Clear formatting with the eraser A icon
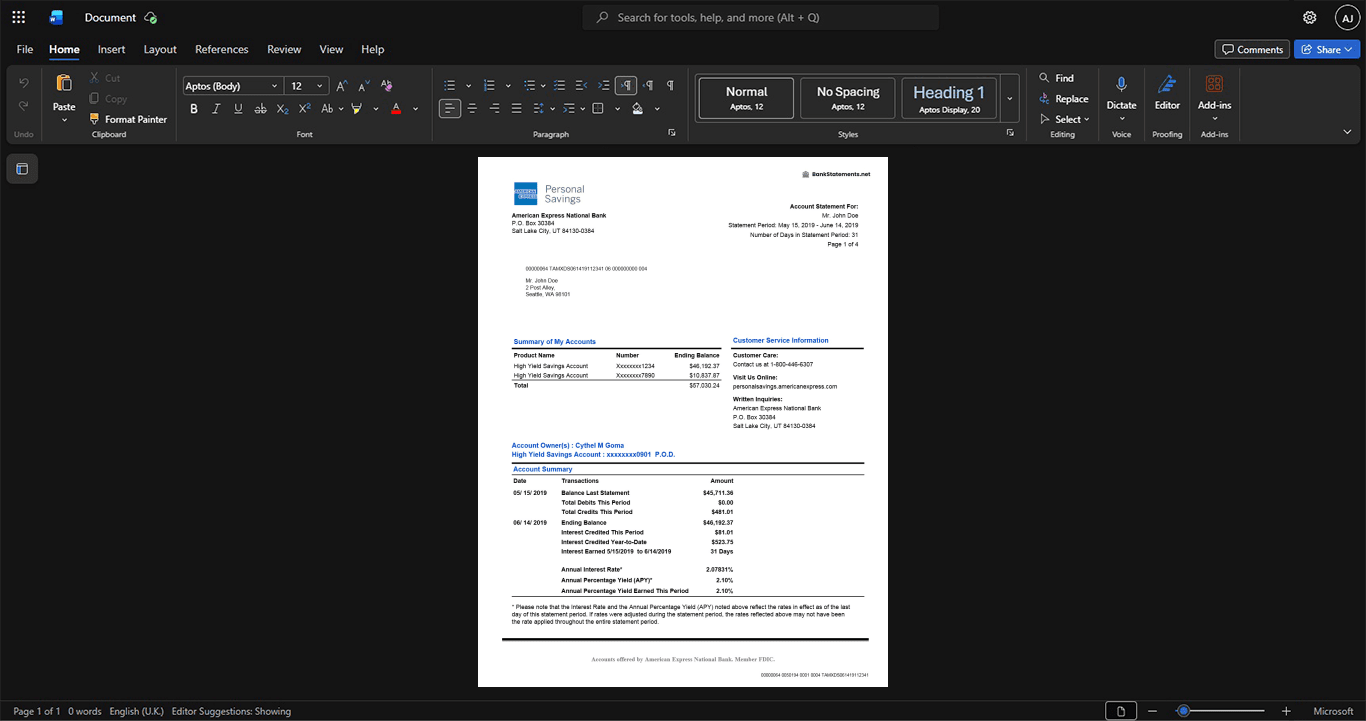Image resolution: width=1366 pixels, height=721 pixels. coord(386,86)
